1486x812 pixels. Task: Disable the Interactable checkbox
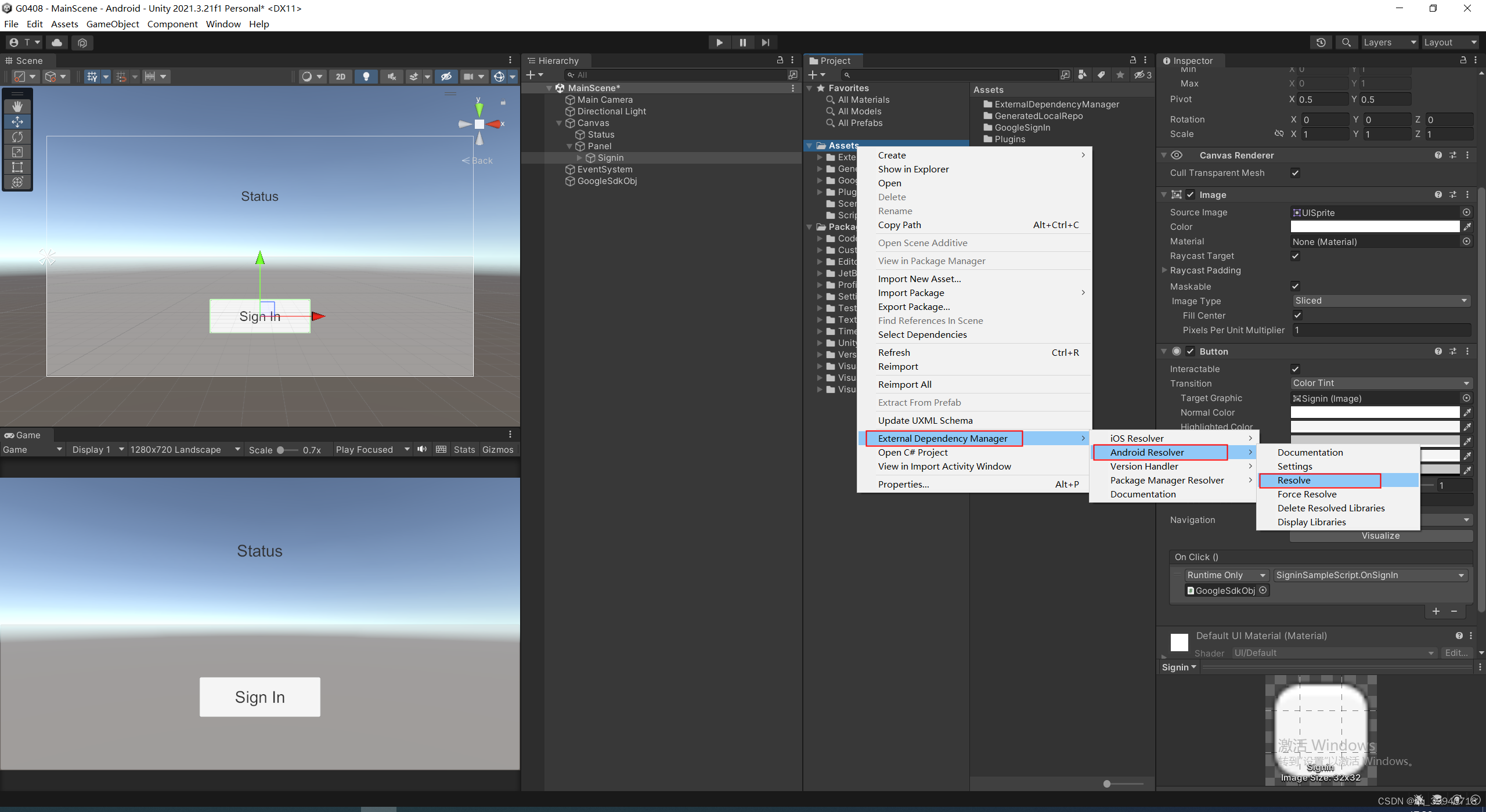[1295, 369]
